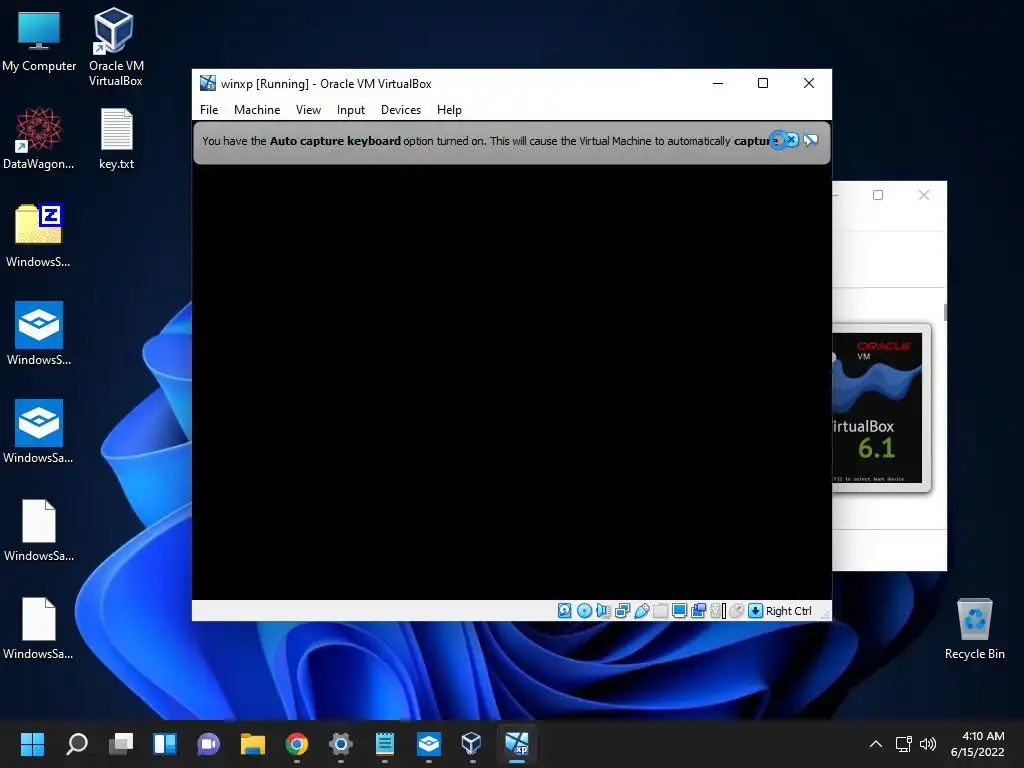Close the background VirtualBox Manager window
The width and height of the screenshot is (1024, 768).
(x=923, y=195)
